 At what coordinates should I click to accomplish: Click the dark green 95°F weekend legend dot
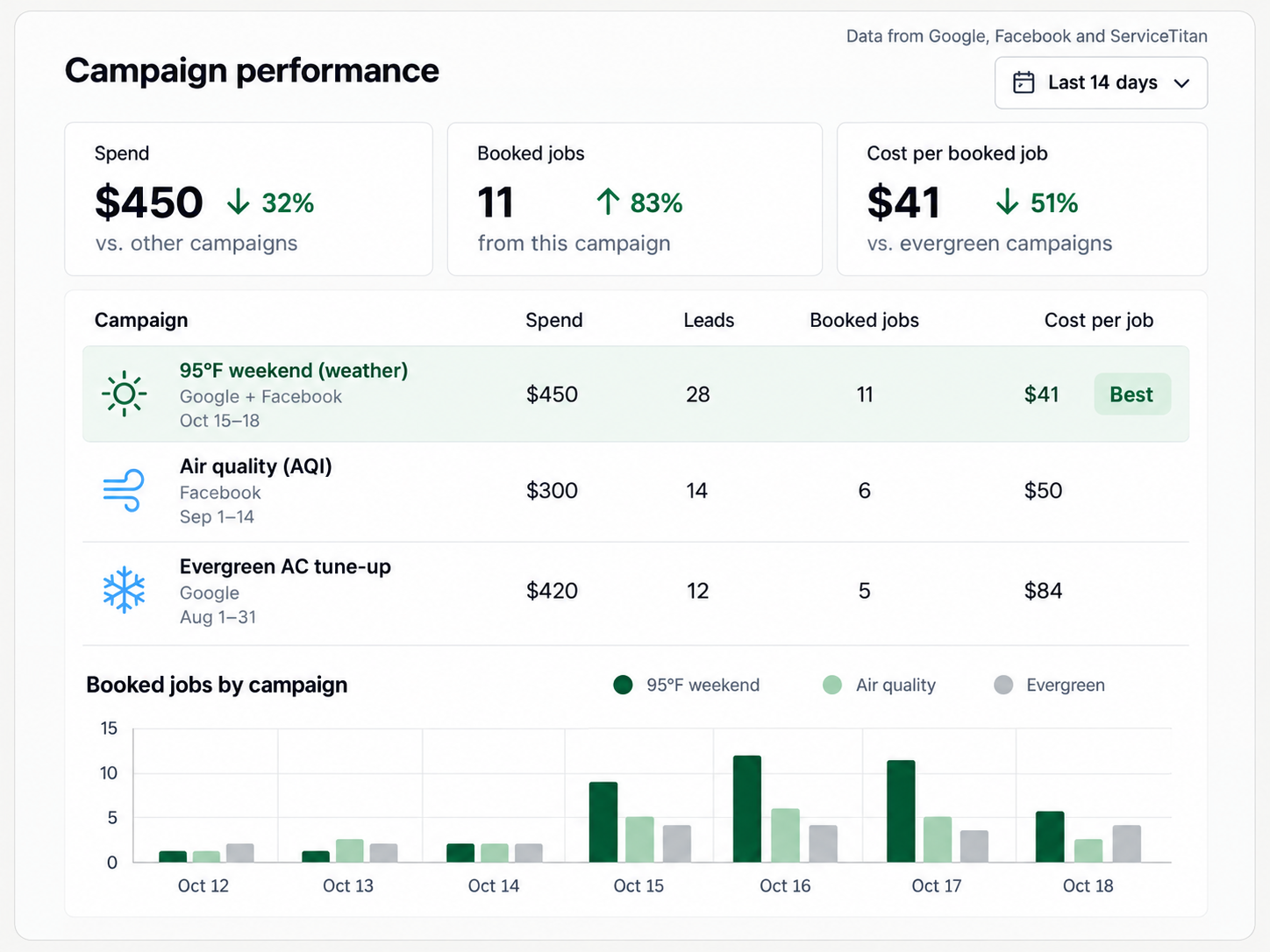623,685
